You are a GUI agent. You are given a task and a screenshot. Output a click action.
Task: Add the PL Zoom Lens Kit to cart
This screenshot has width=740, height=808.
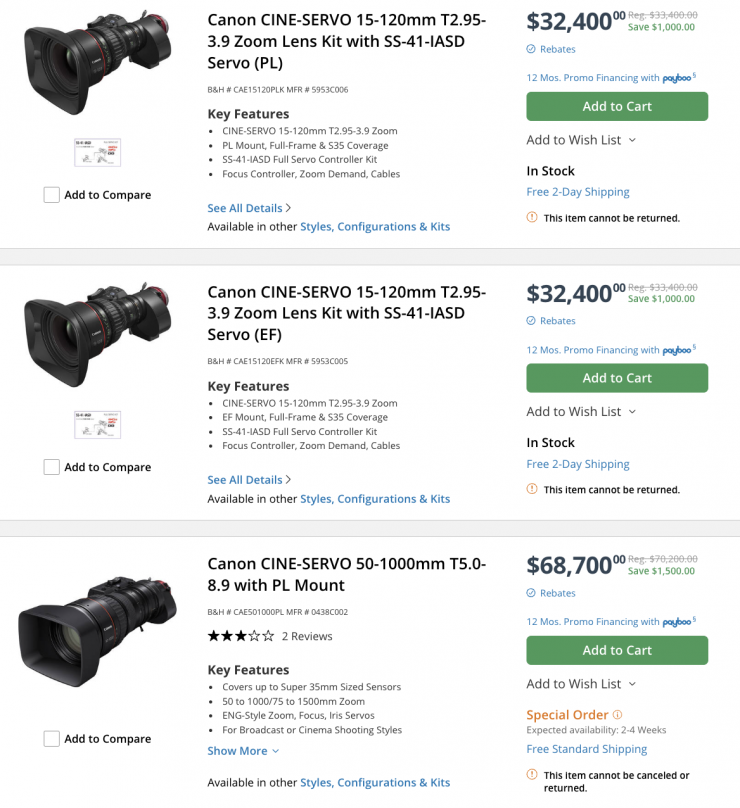(x=617, y=106)
